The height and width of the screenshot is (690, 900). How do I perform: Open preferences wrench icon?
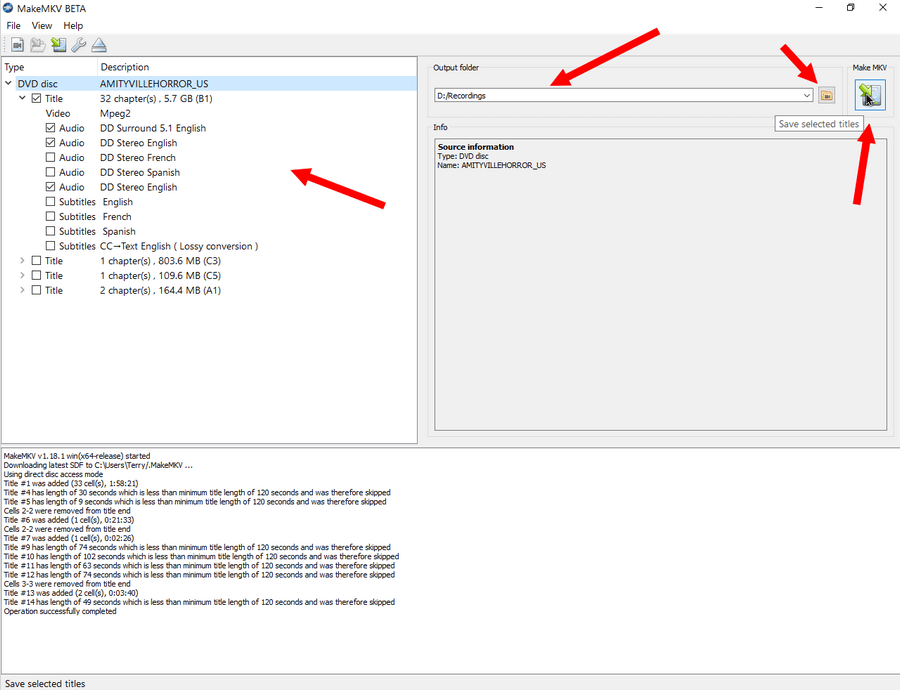pyautogui.click(x=79, y=45)
